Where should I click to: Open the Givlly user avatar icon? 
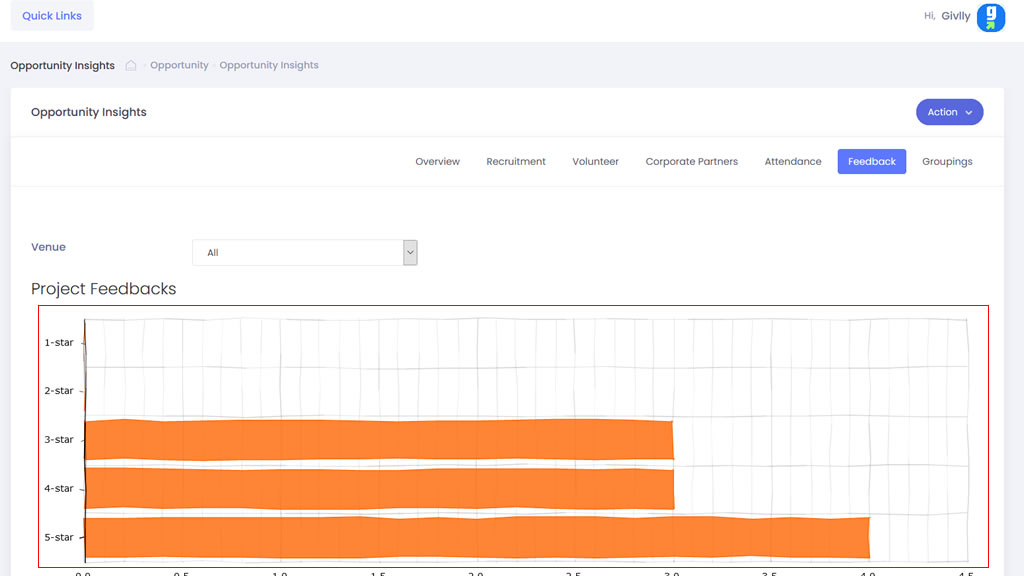click(x=990, y=17)
